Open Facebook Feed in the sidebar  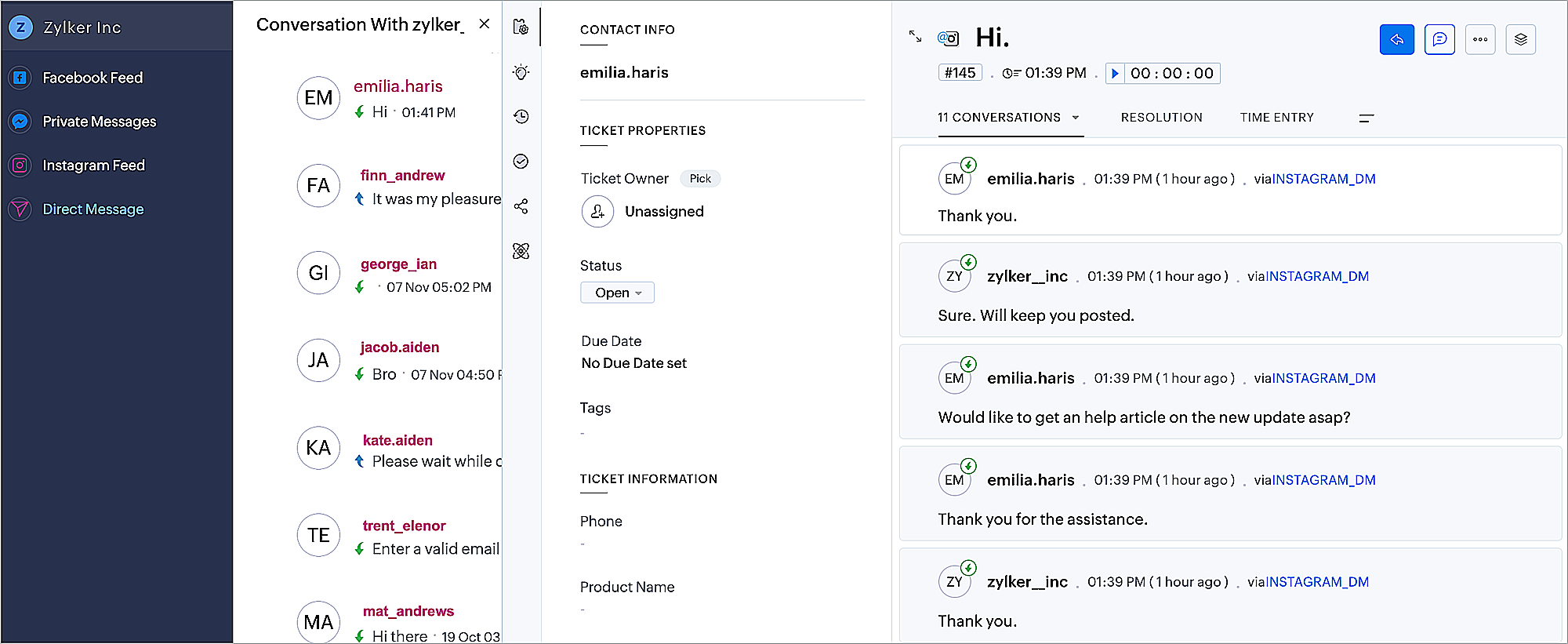pos(93,78)
